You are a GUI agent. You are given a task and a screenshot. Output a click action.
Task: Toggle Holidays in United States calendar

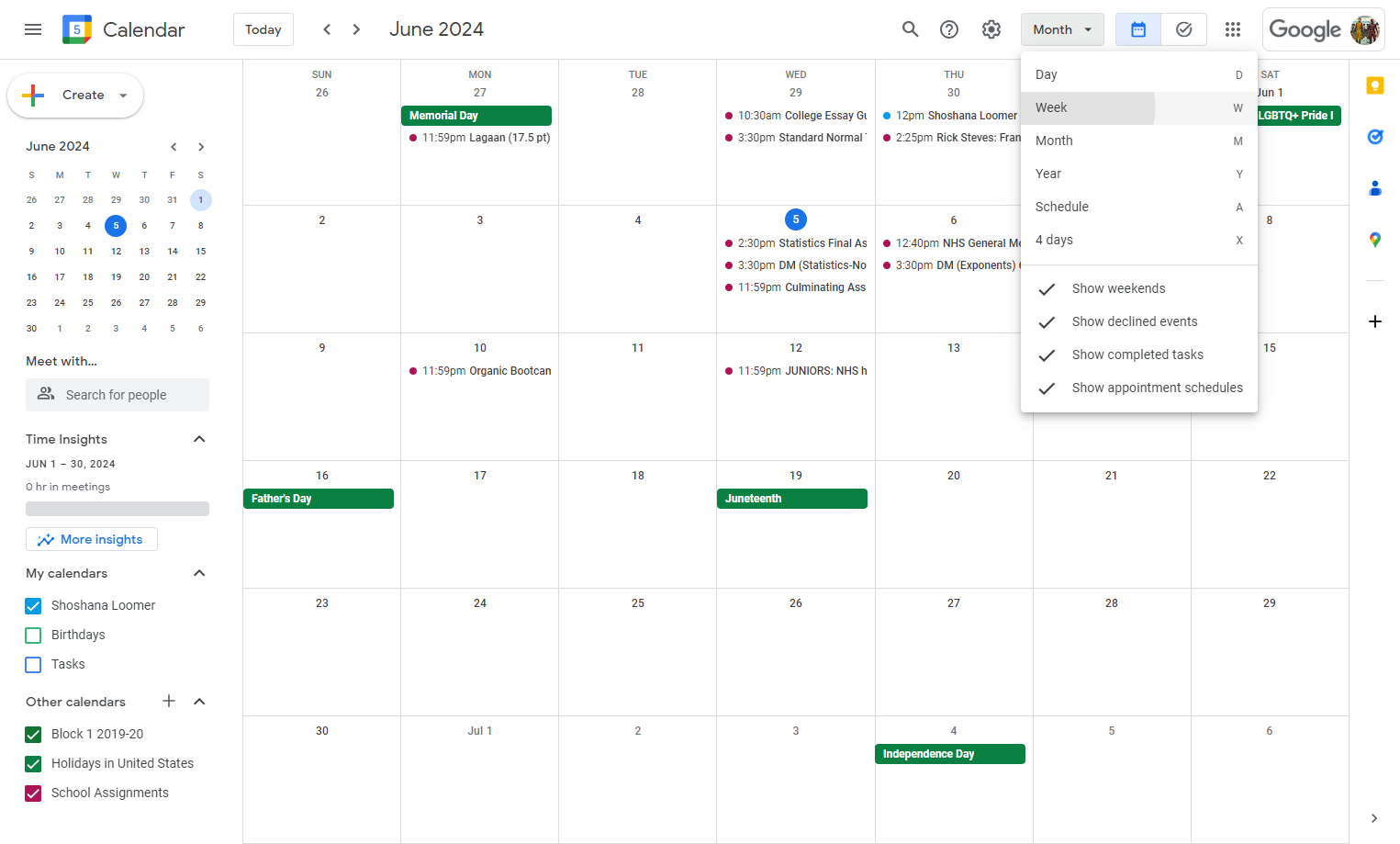(33, 764)
